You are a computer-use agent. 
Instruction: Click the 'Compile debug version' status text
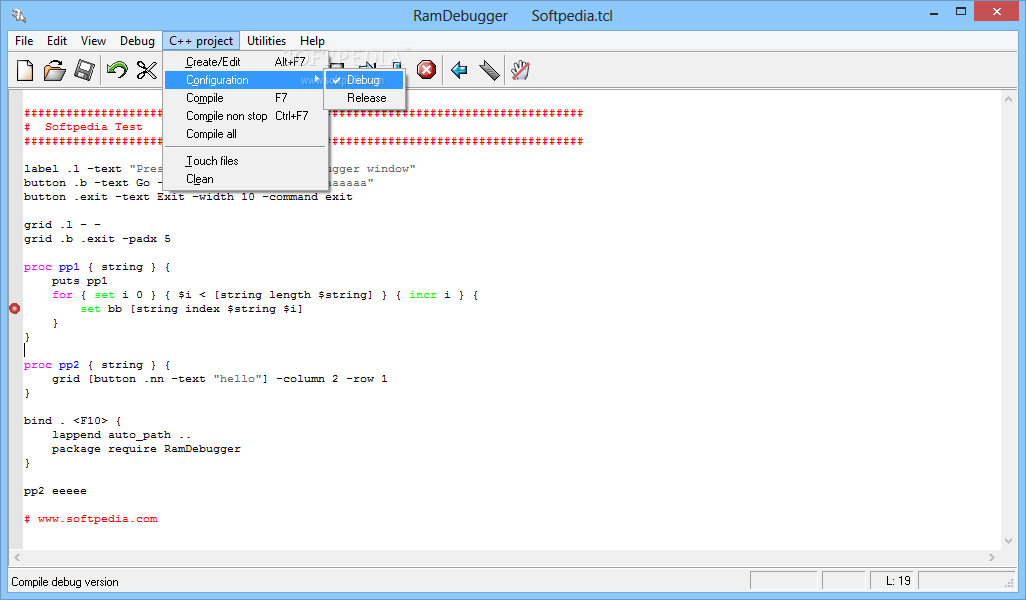[x=65, y=582]
